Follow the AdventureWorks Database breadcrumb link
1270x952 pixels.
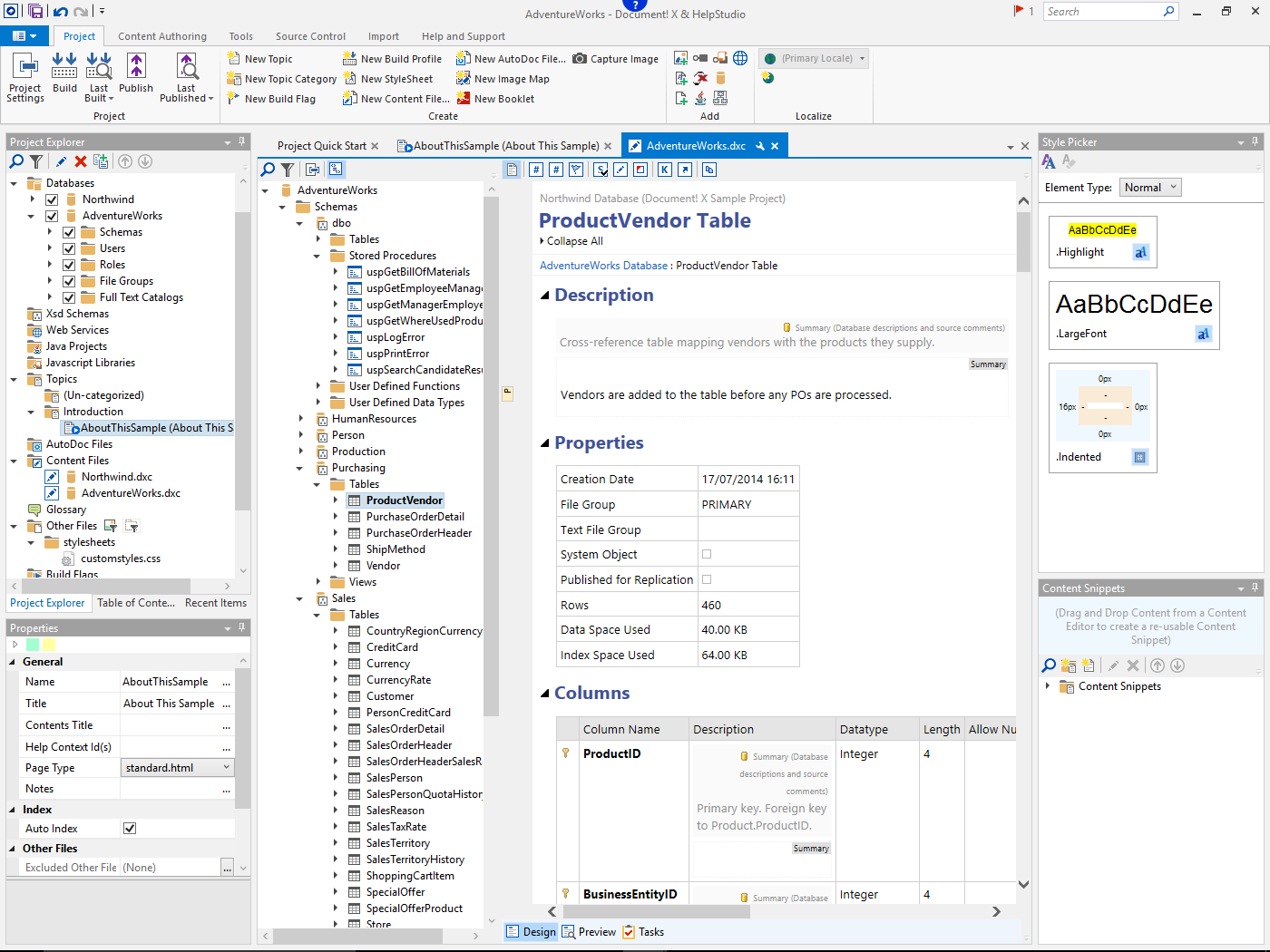(x=603, y=266)
